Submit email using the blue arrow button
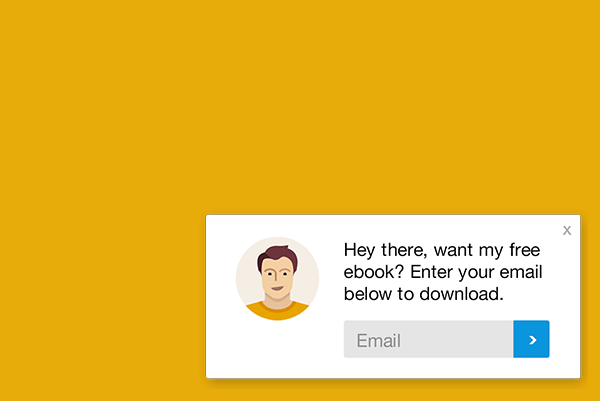The width and height of the screenshot is (600, 401). click(531, 339)
